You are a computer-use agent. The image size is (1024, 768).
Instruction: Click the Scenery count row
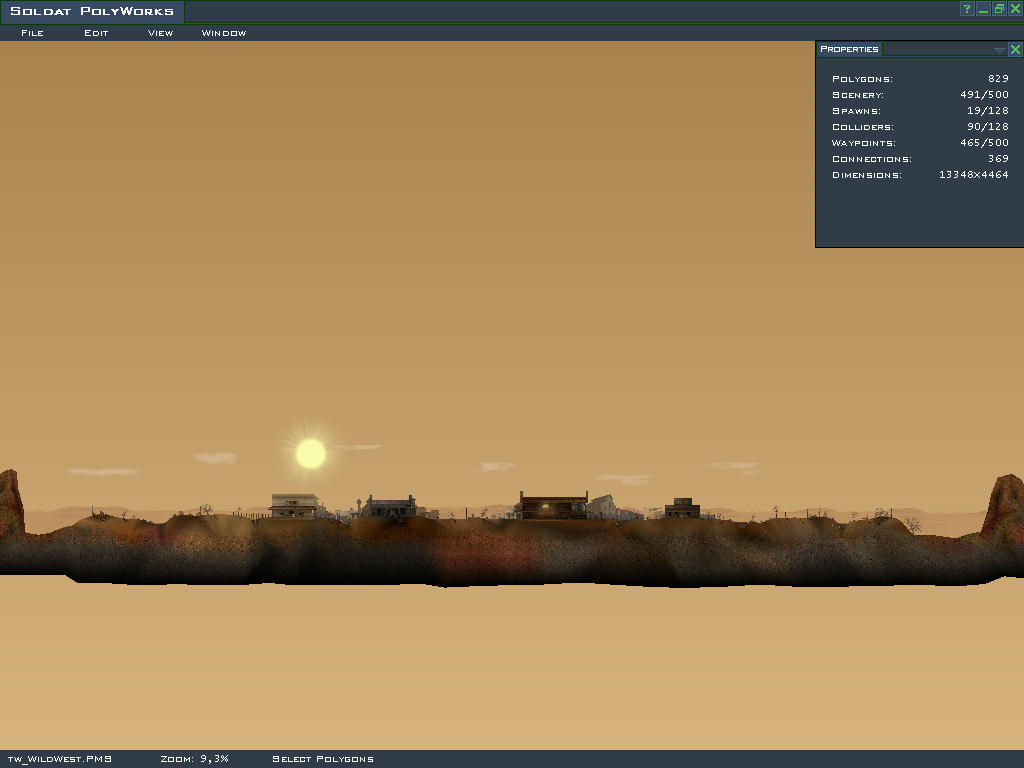(x=919, y=95)
